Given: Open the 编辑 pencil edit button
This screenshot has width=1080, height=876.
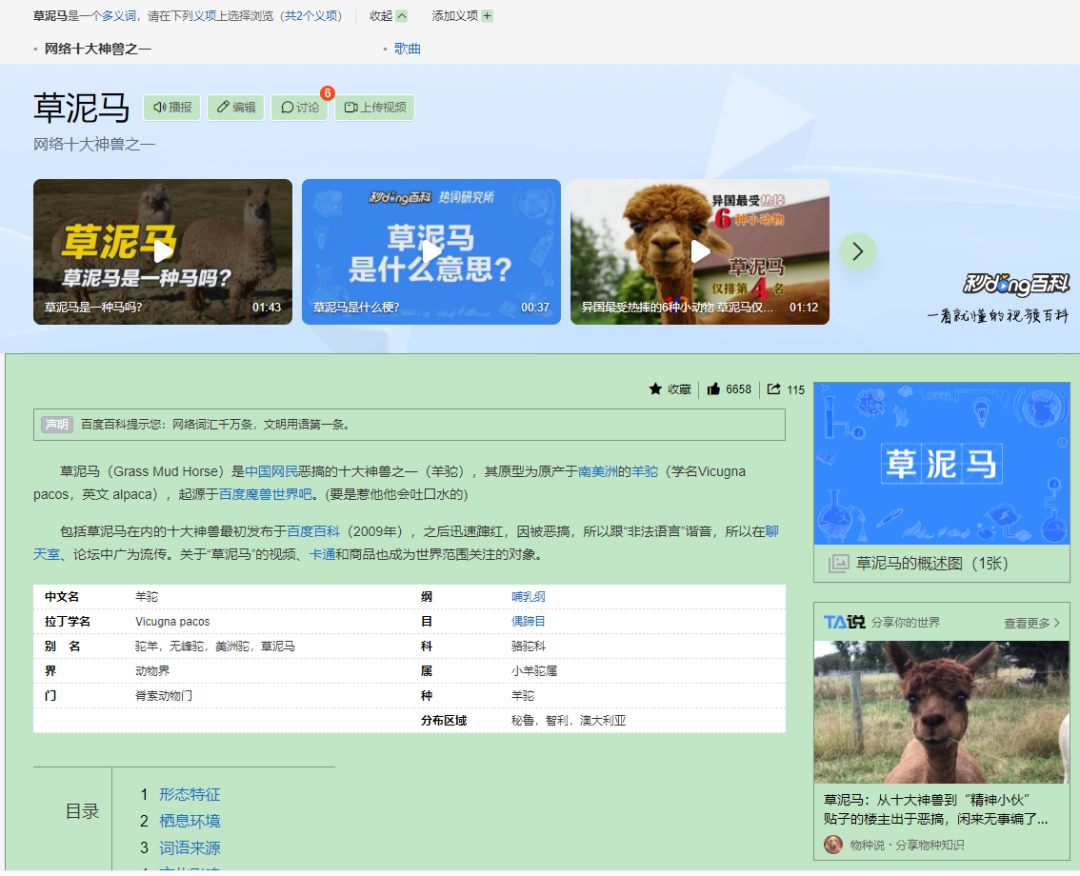Looking at the screenshot, I should 236,107.
